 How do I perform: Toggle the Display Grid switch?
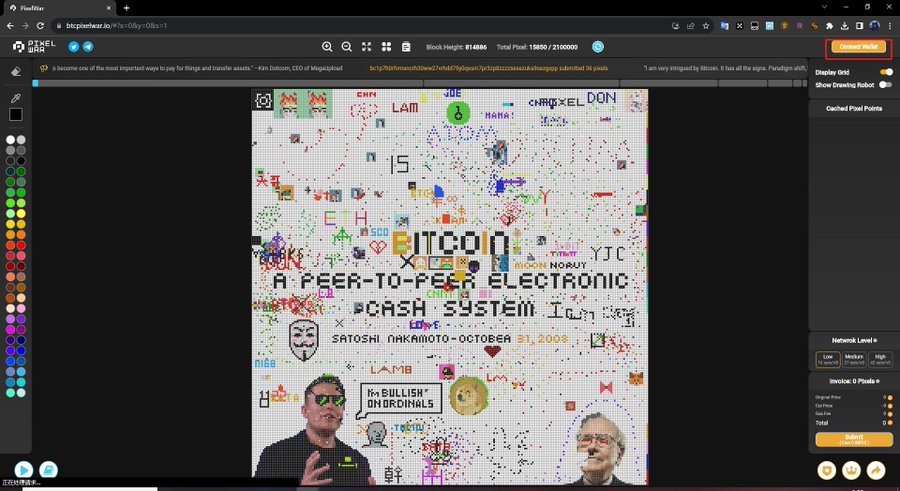(x=885, y=72)
